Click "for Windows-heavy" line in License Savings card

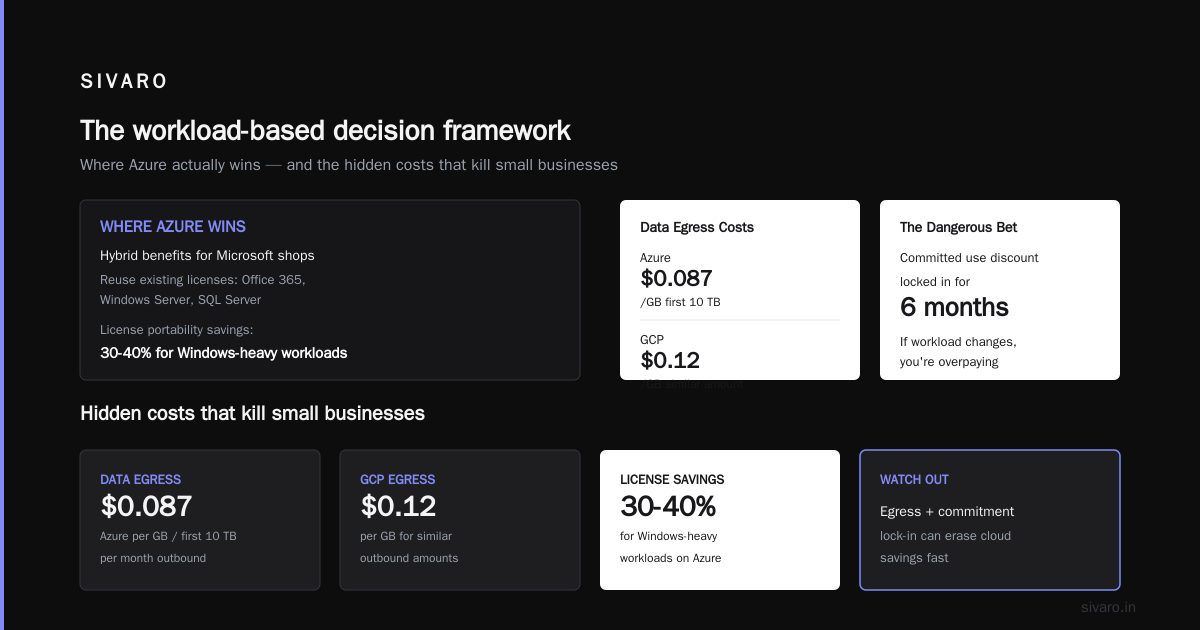click(668, 536)
